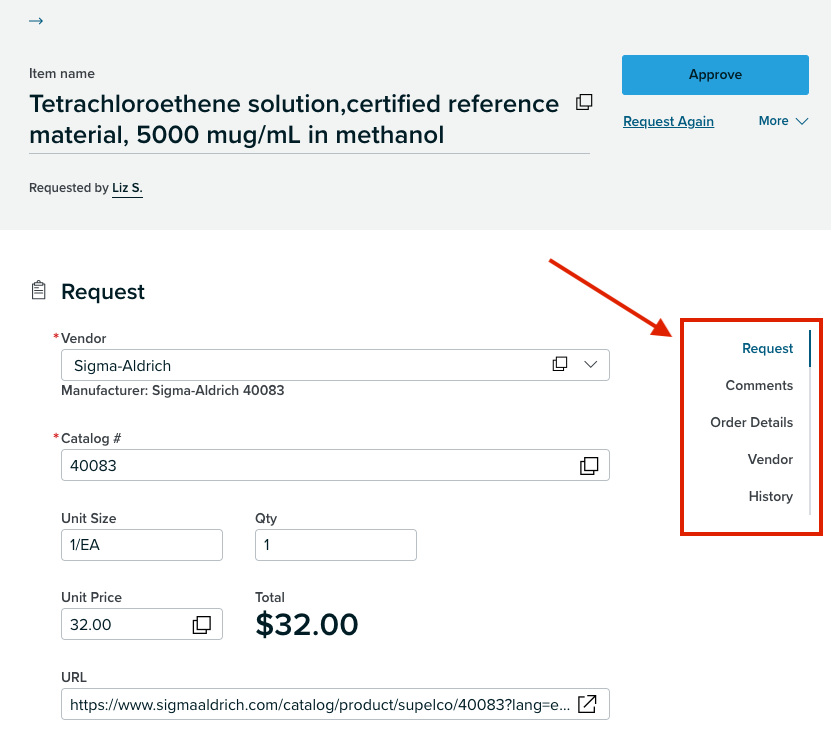The height and width of the screenshot is (737, 831).
Task: Click the Request Again link
Action: (668, 121)
